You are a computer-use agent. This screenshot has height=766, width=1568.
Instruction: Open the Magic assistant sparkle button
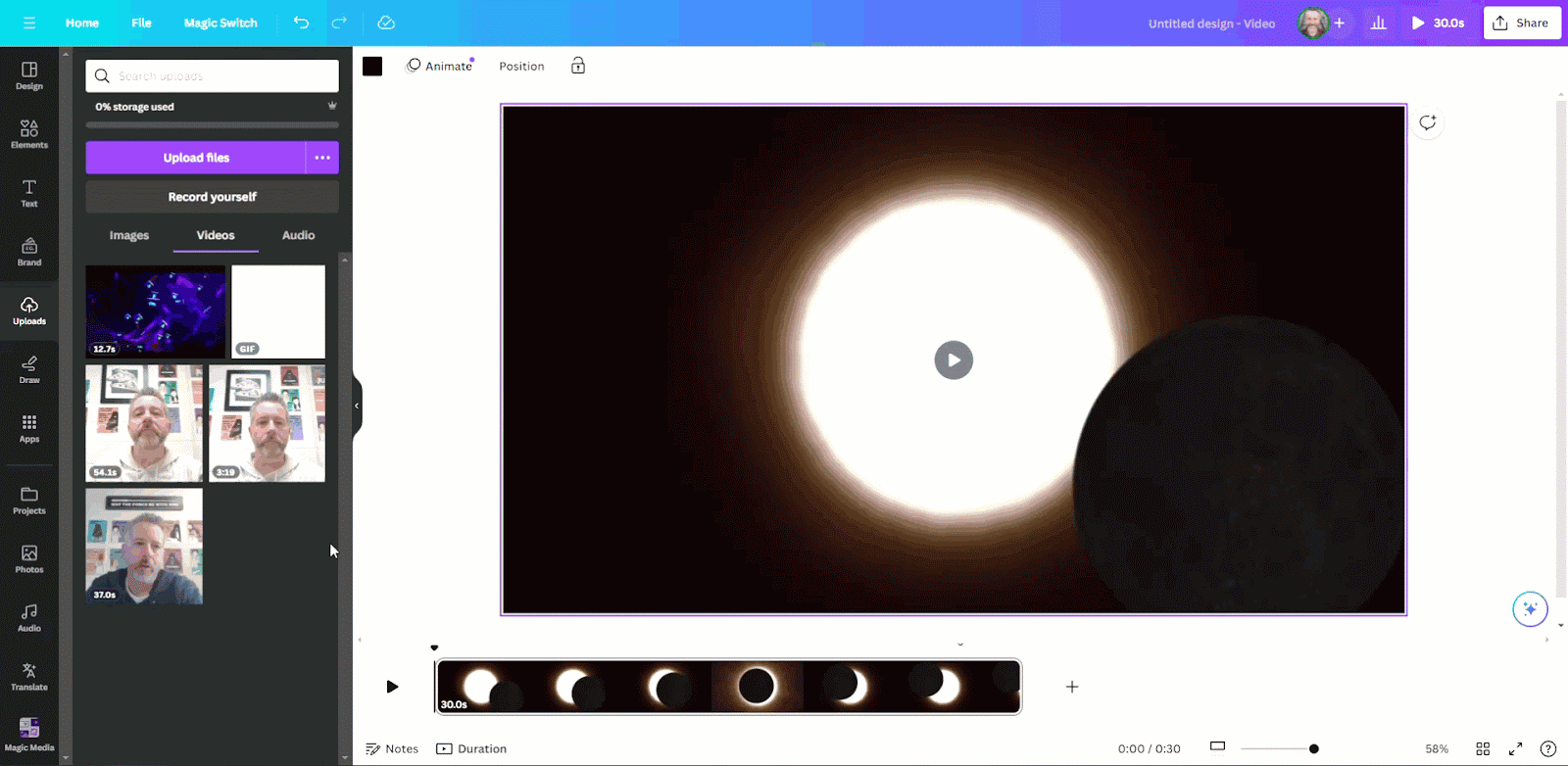tap(1530, 608)
